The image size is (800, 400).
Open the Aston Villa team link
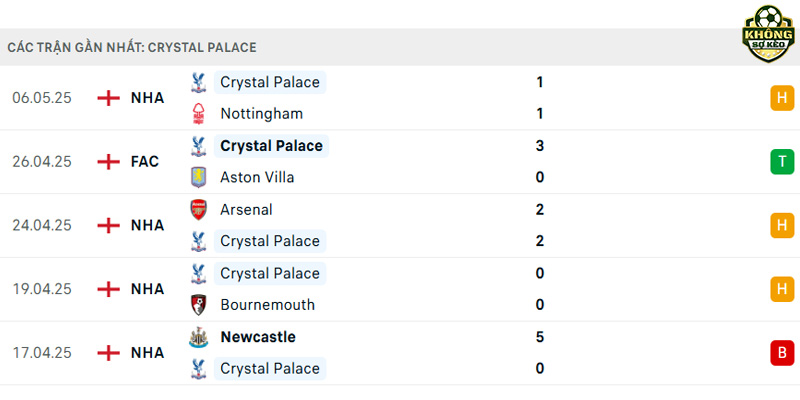tap(257, 178)
